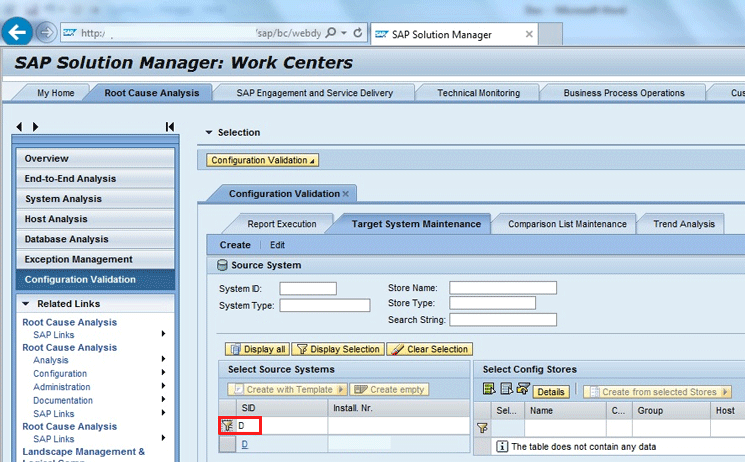The width and height of the screenshot is (745, 462).
Task: Open Technical Monitoring work center tab
Action: click(x=478, y=93)
